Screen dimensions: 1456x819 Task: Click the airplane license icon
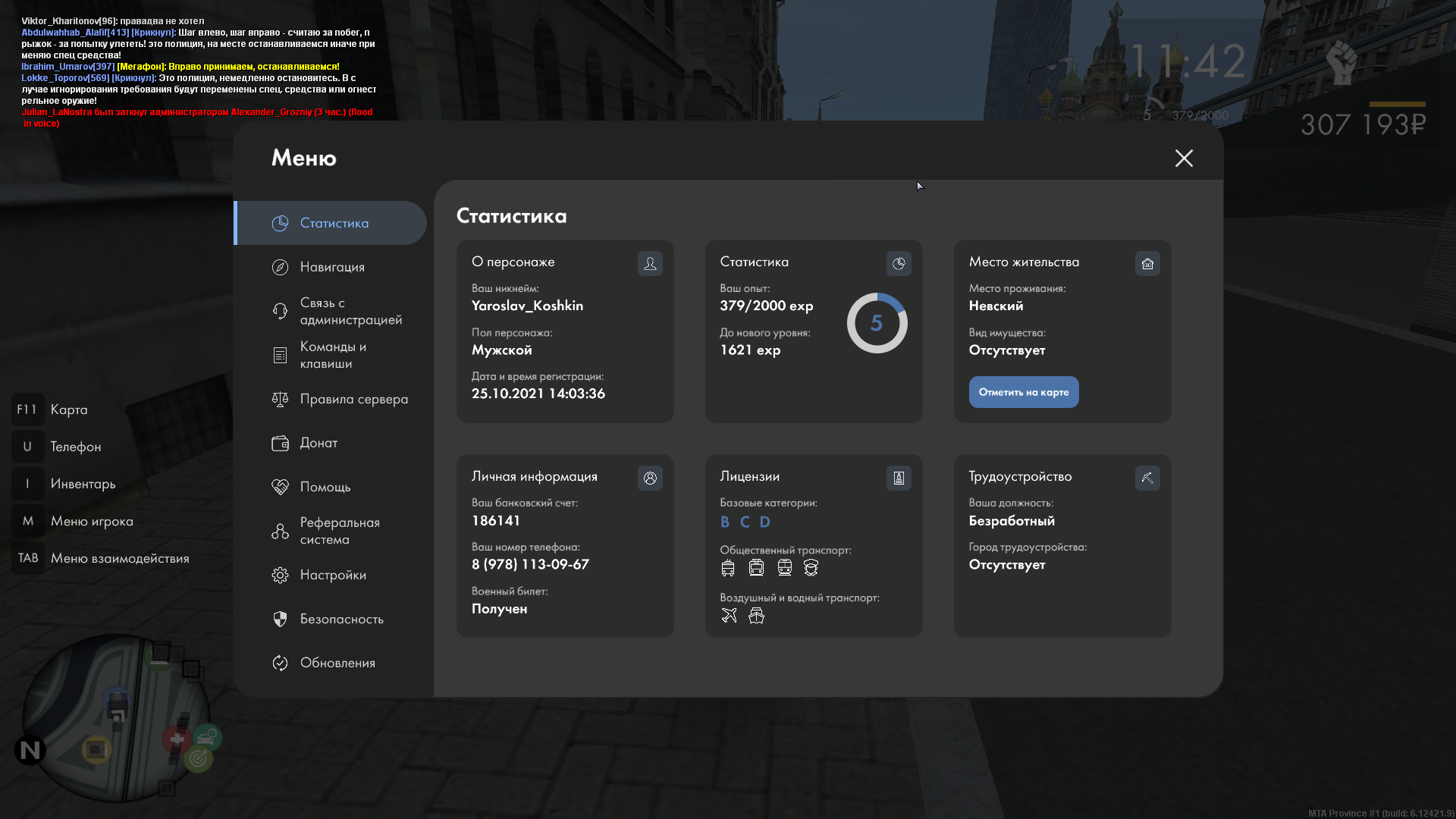click(729, 616)
